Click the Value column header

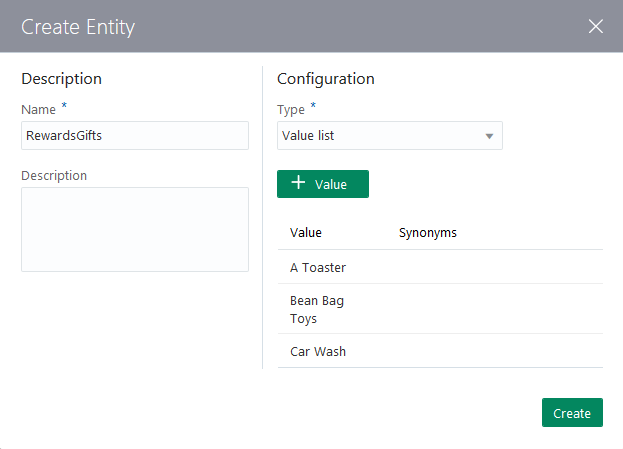point(306,233)
